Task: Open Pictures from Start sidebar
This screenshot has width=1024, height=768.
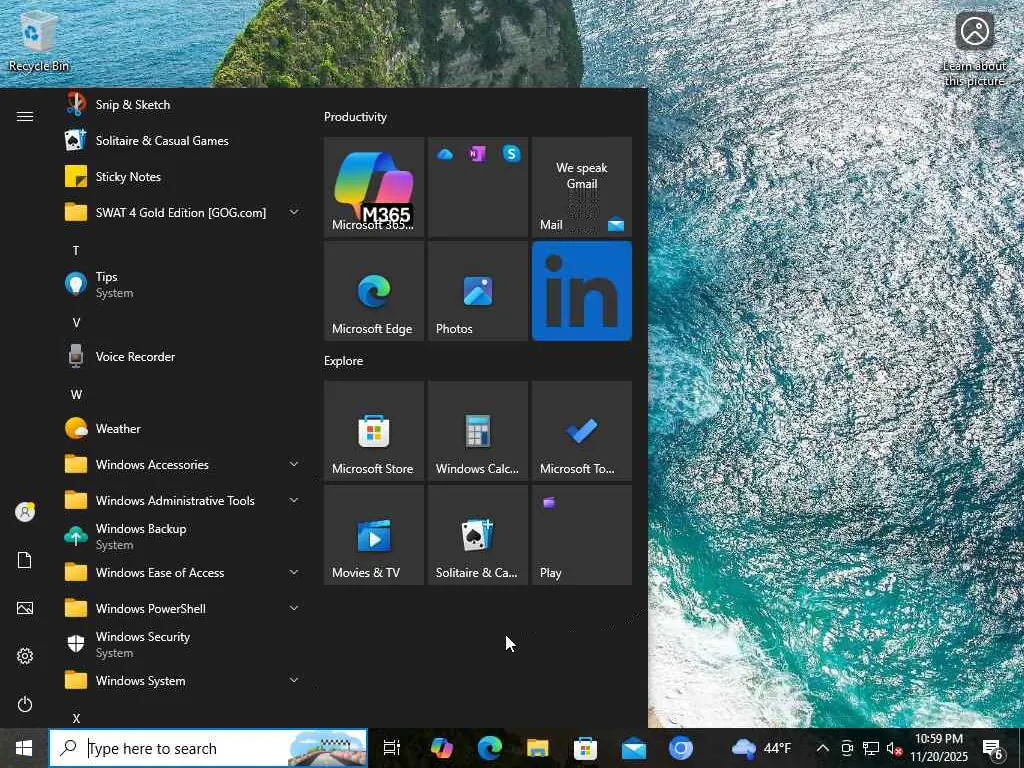Action: pos(25,608)
